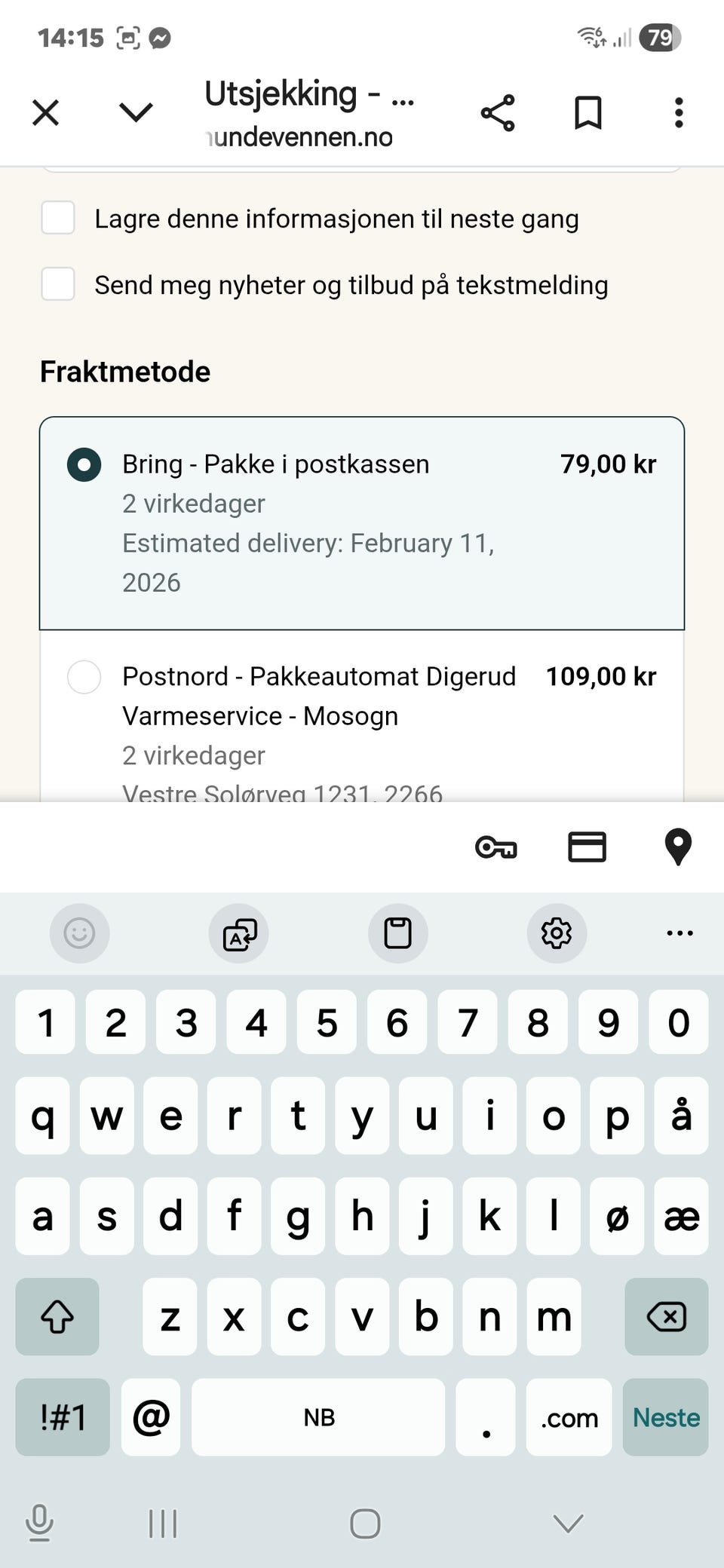The height and width of the screenshot is (1568, 724).
Task: Open saved addresses location pin icon
Action: point(678,847)
